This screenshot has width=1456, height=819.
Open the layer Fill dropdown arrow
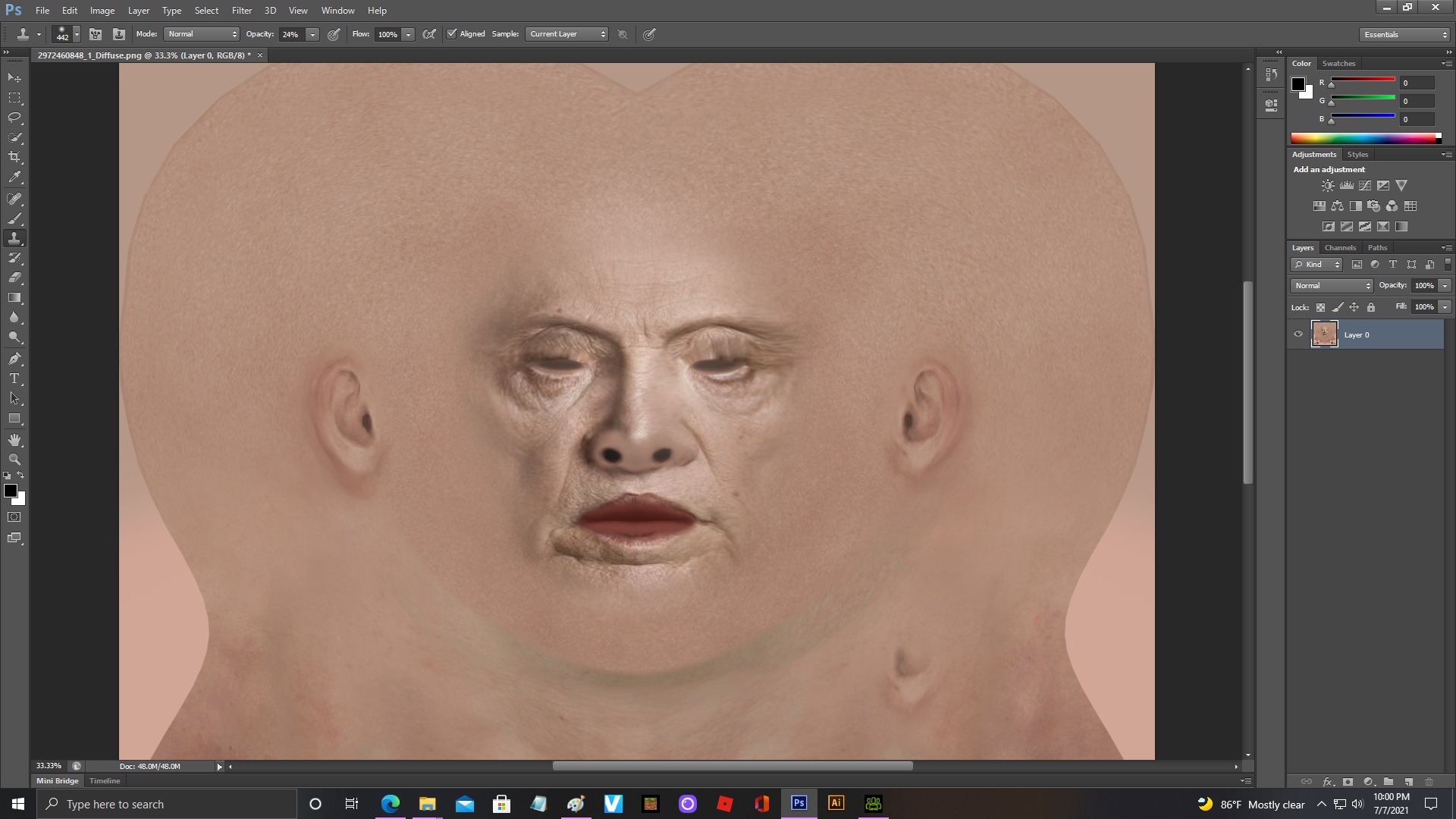pyautogui.click(x=1445, y=307)
